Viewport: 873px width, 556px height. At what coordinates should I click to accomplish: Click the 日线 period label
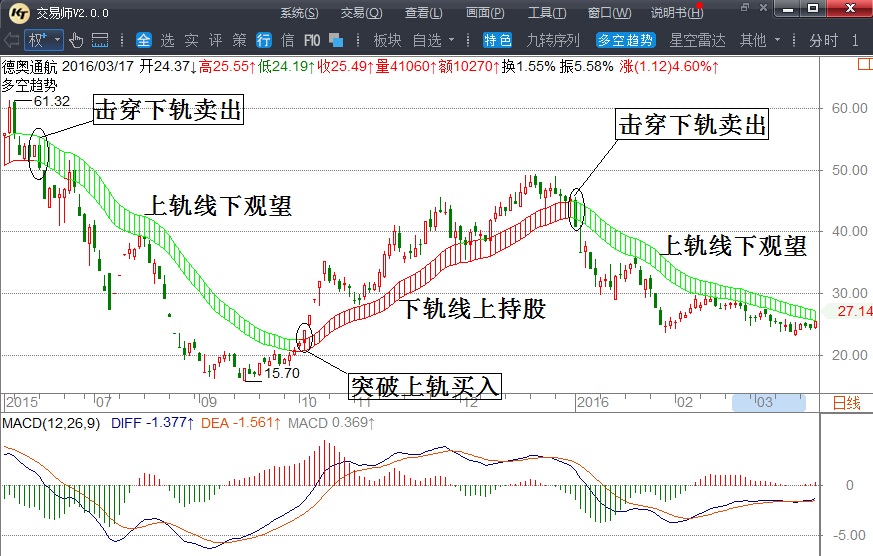[846, 402]
